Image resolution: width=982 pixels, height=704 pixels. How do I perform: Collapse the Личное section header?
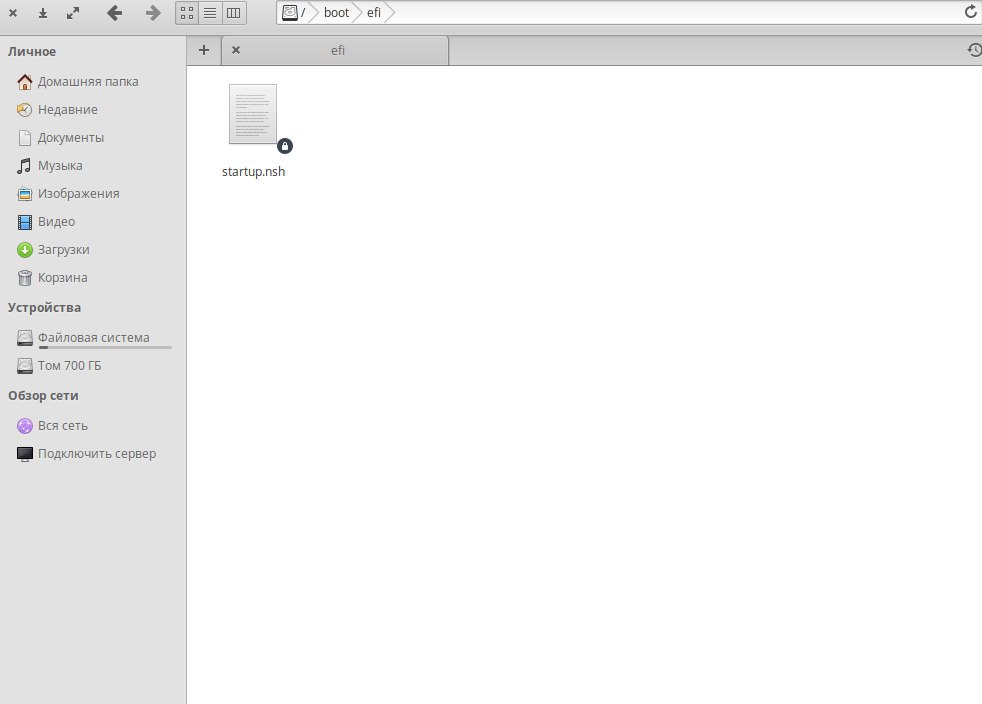coord(32,51)
